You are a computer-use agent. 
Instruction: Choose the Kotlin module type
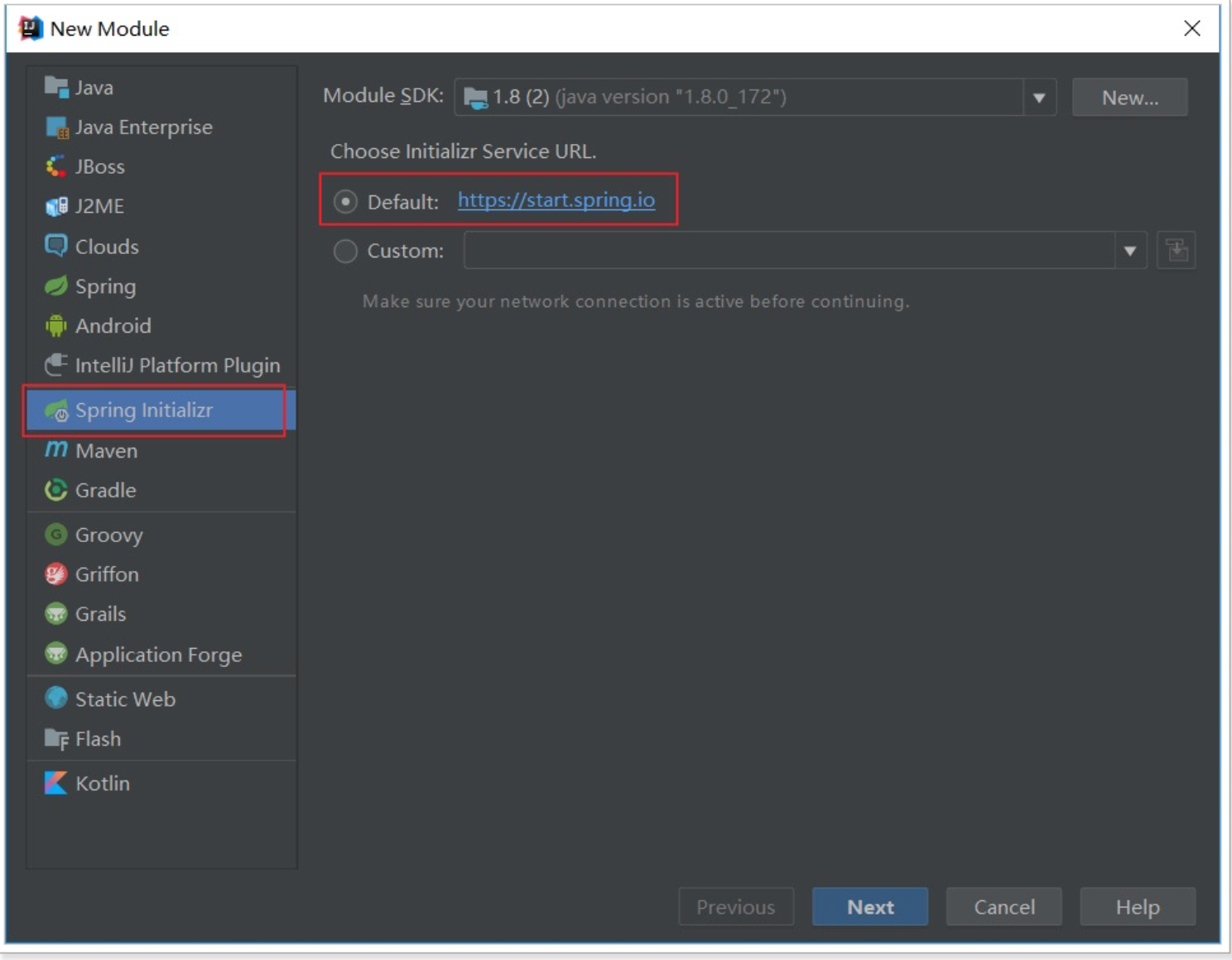pos(161,783)
